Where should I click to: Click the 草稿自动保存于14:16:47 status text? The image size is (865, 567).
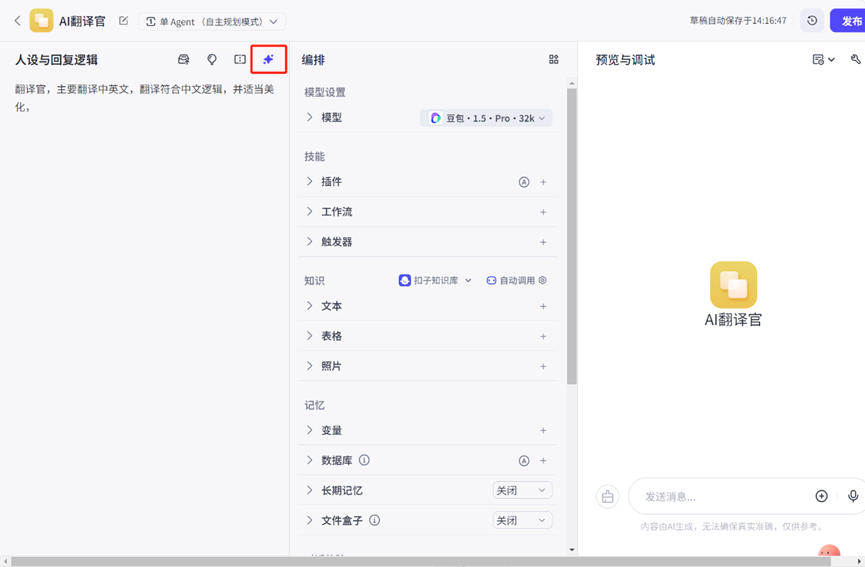coord(738,21)
